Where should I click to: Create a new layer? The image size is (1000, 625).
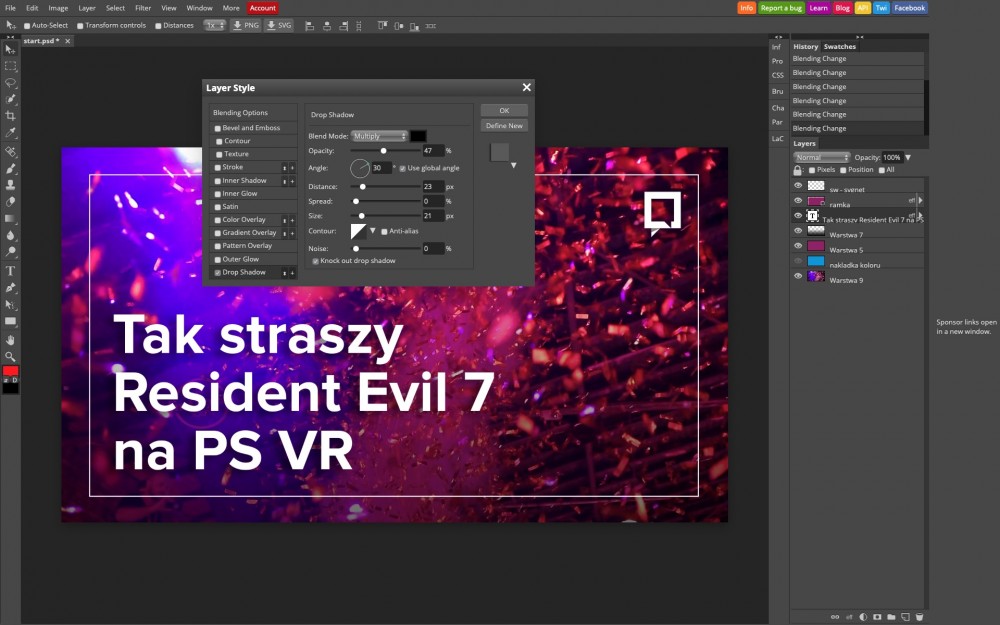[x=905, y=617]
